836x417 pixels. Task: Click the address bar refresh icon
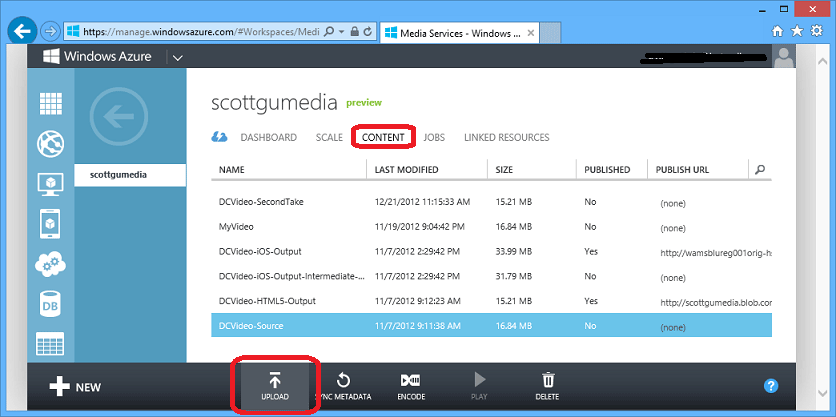(367, 32)
